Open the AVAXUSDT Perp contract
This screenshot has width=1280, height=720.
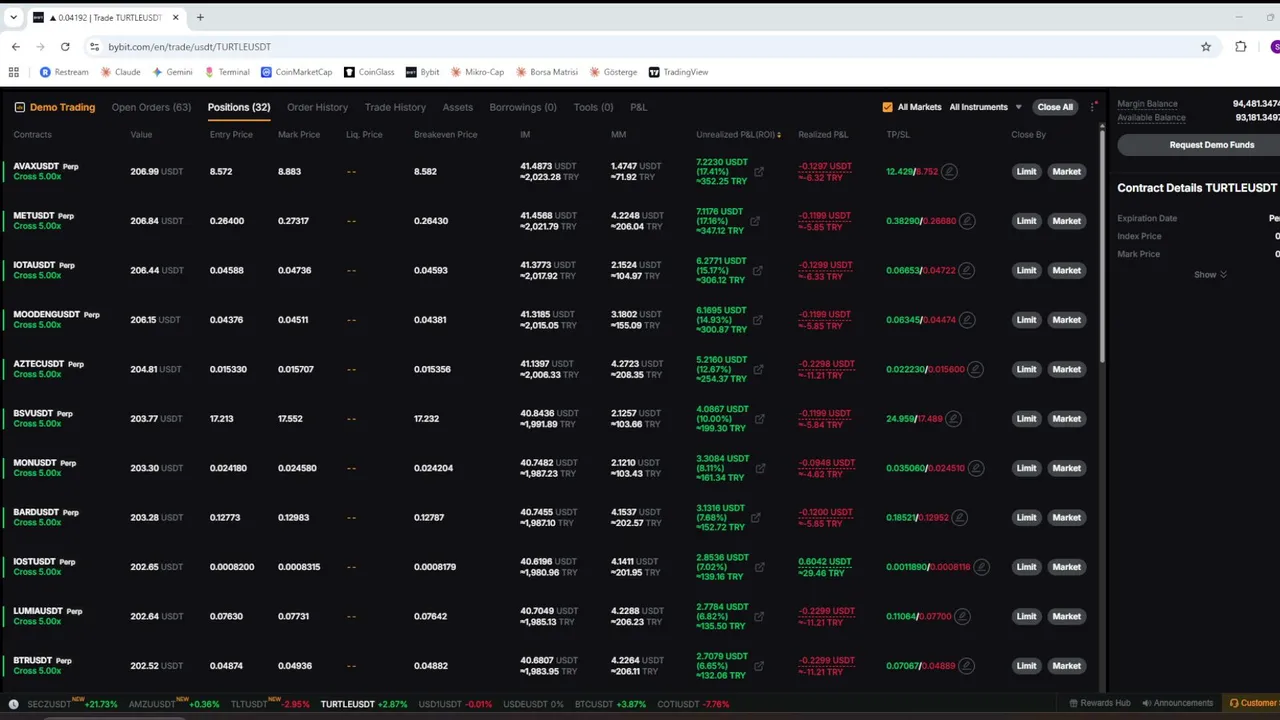46,166
